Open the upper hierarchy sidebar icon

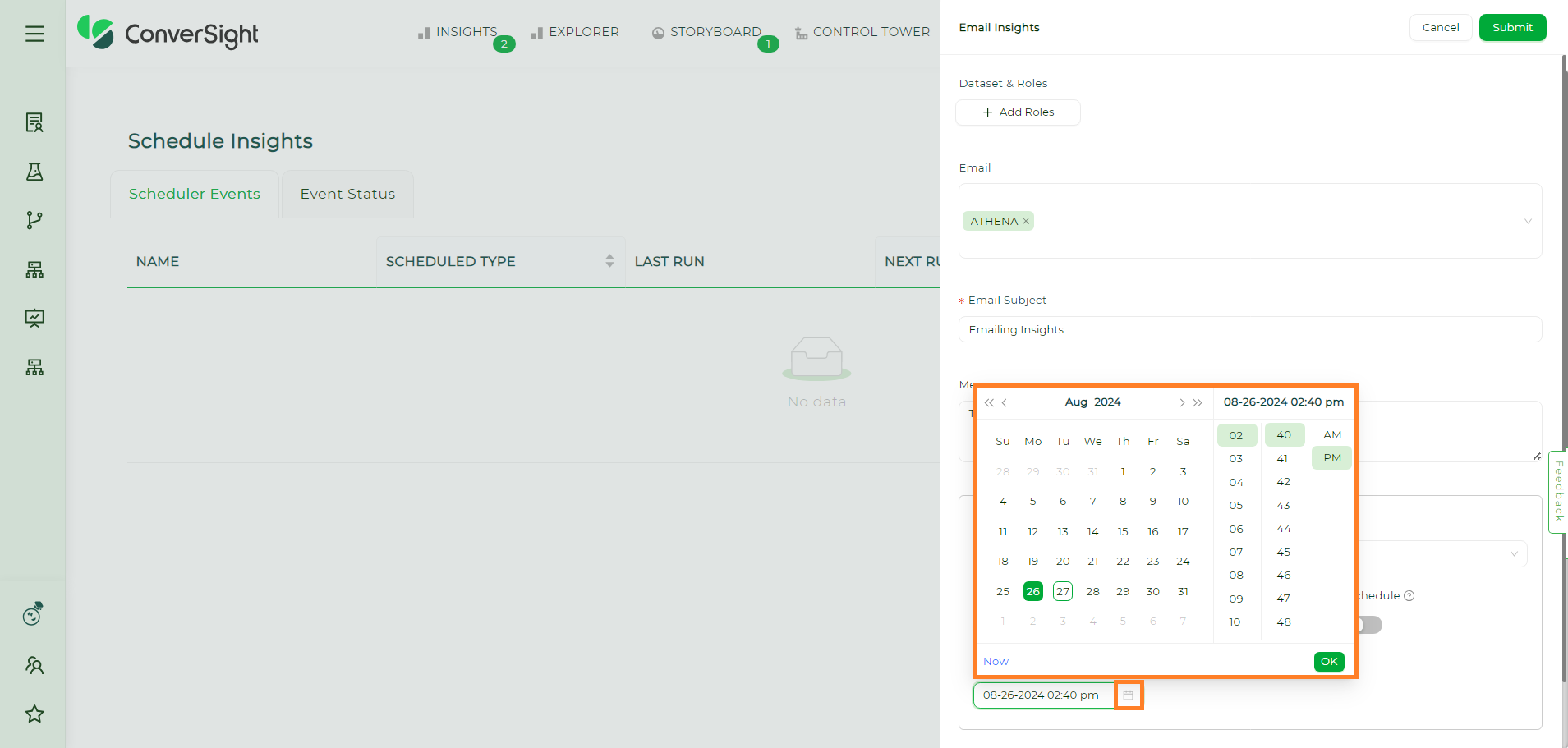pyautogui.click(x=34, y=269)
